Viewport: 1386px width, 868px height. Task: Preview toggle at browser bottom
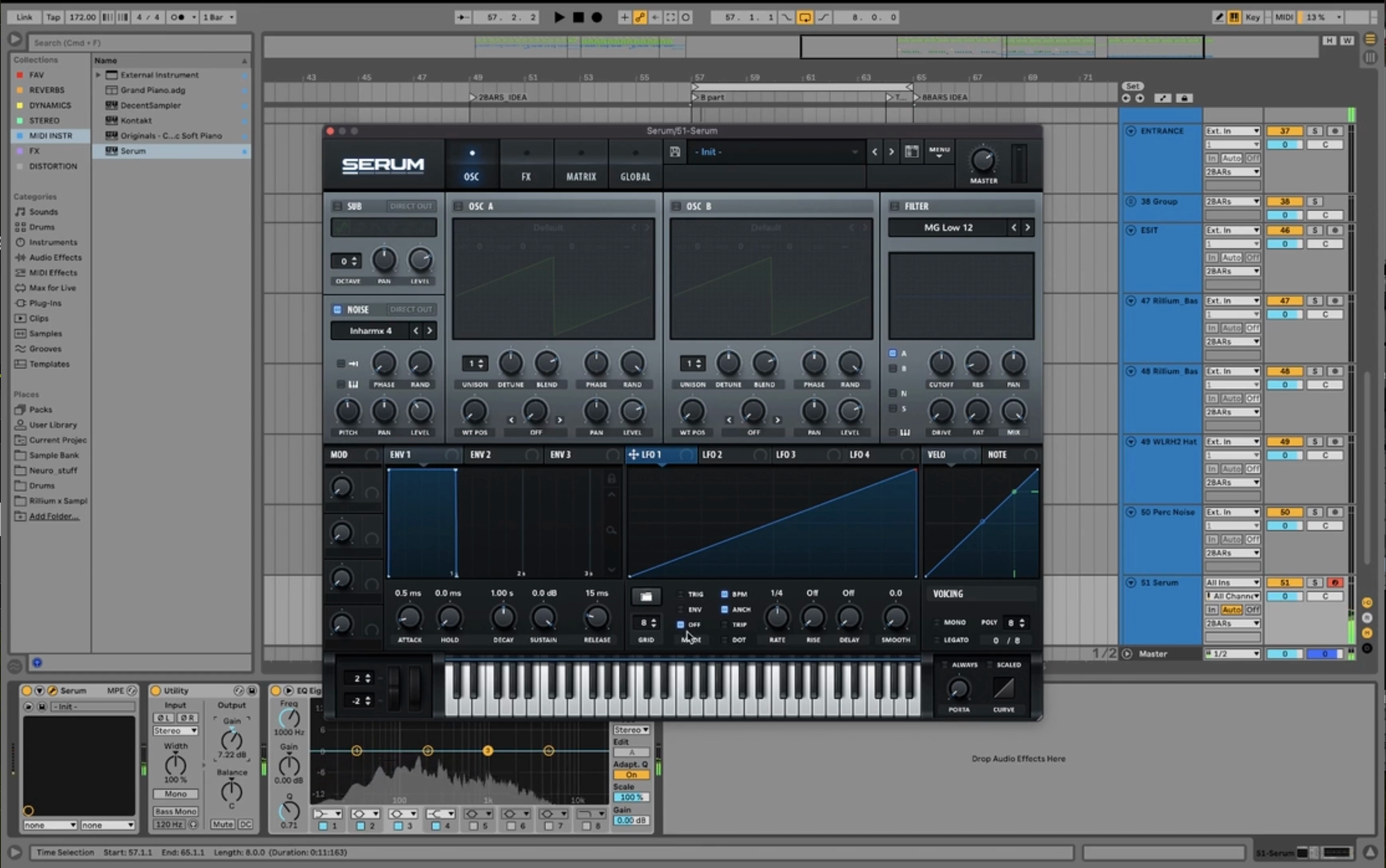click(x=38, y=663)
